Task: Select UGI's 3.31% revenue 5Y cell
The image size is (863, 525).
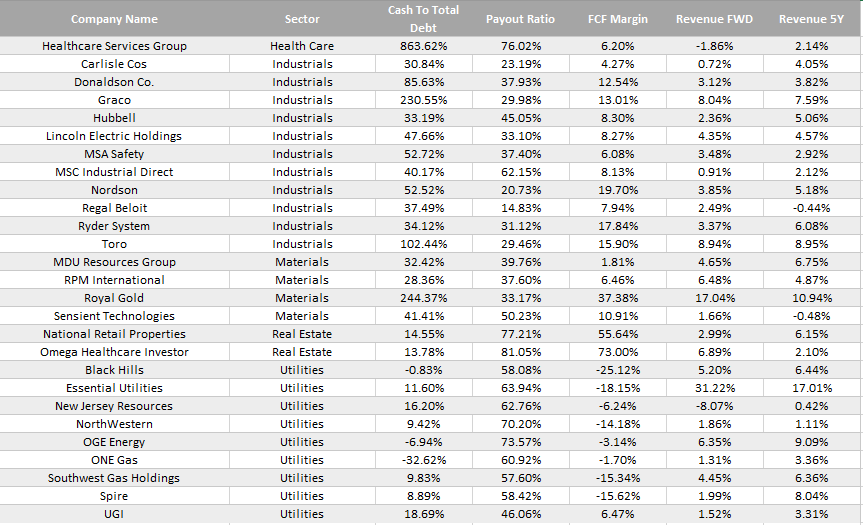Action: click(812, 514)
